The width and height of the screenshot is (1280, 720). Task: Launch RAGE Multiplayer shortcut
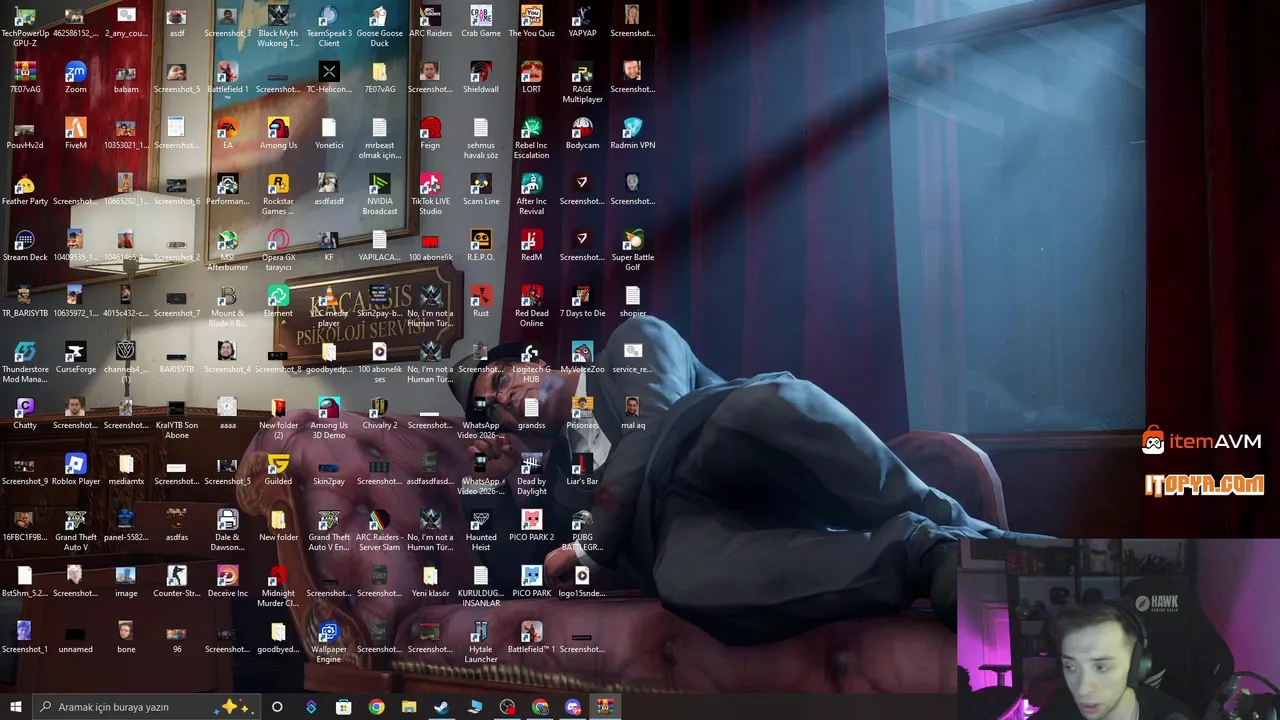coord(582,82)
